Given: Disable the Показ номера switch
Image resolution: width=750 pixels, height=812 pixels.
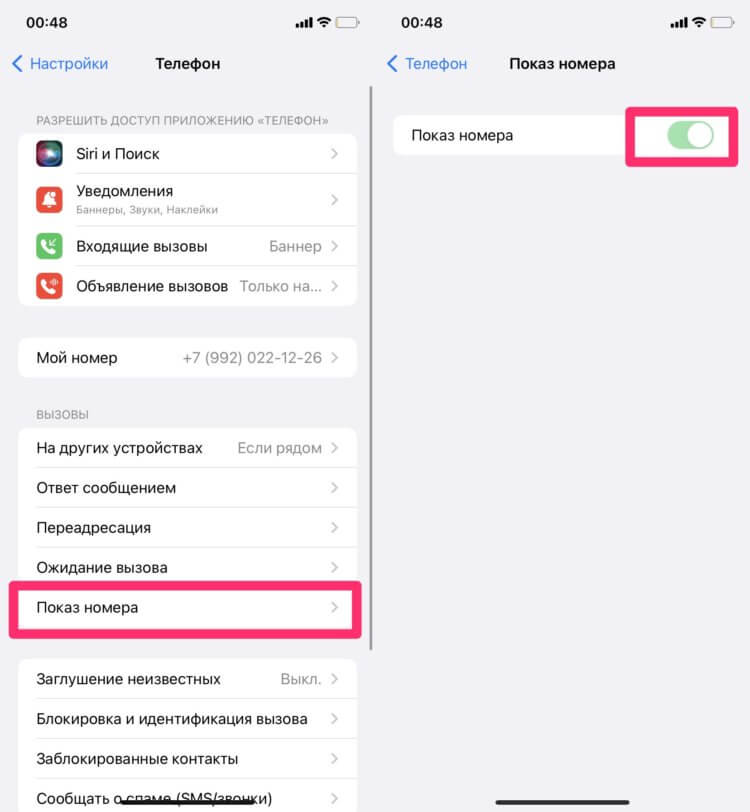Looking at the screenshot, I should point(690,136).
